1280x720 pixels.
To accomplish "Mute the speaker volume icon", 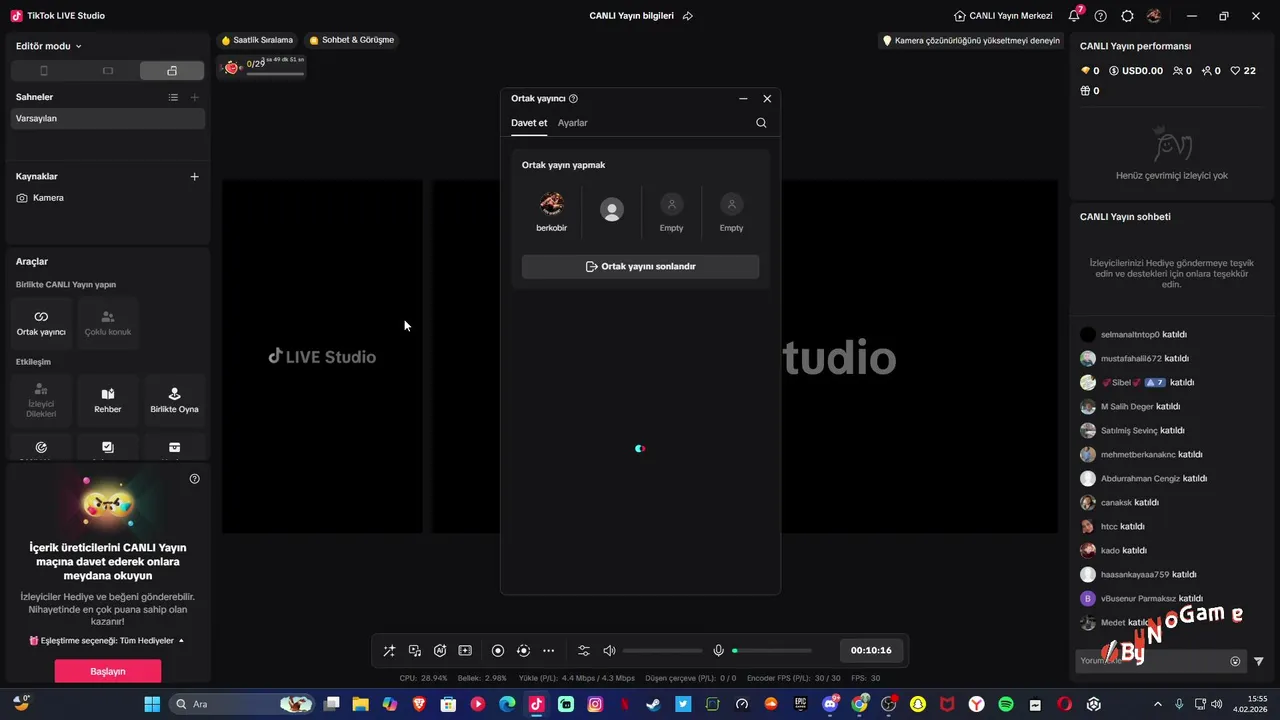I will 609,651.
